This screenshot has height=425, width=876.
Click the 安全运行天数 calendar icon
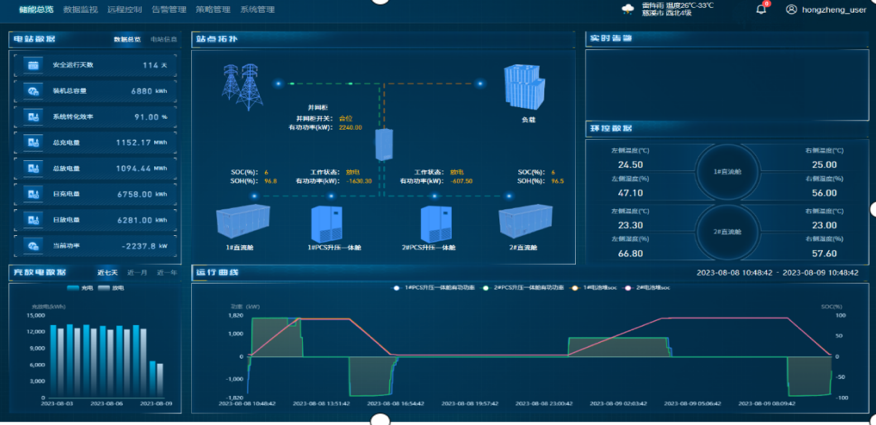pos(33,65)
